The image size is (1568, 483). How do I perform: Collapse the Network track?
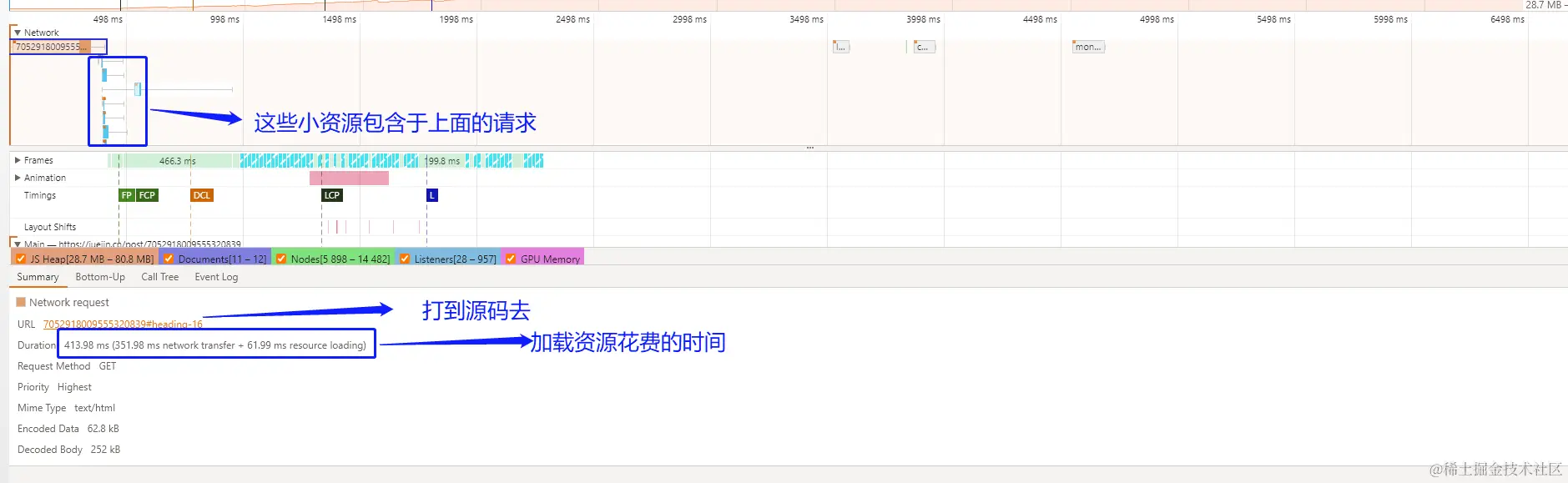pos(17,33)
